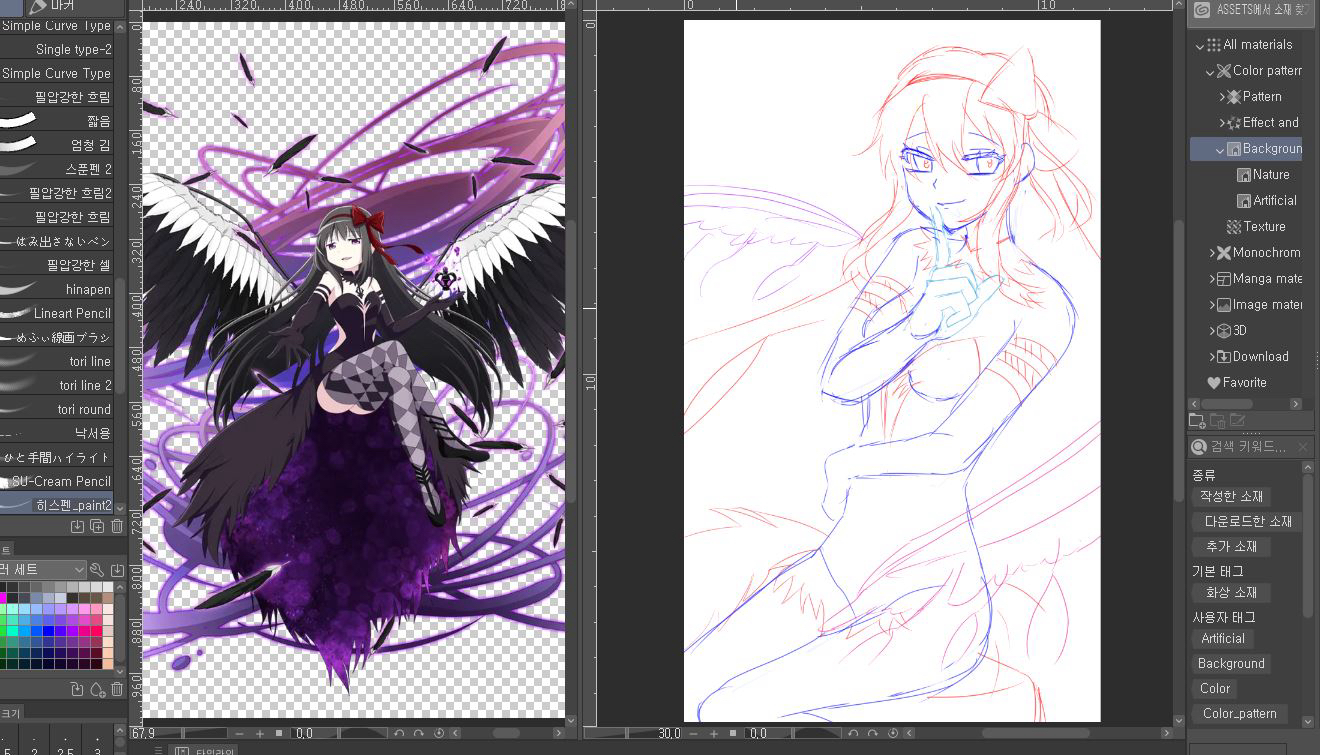
Task: Toggle the Color_pattern tag filter
Action: point(1239,713)
